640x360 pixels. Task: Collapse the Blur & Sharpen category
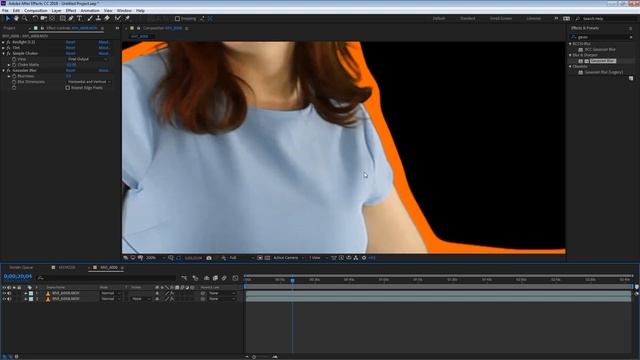click(571, 55)
